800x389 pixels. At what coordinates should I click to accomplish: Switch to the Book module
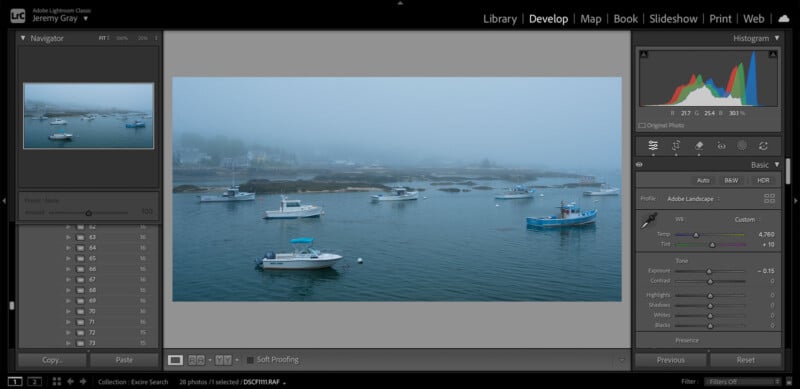pos(626,19)
